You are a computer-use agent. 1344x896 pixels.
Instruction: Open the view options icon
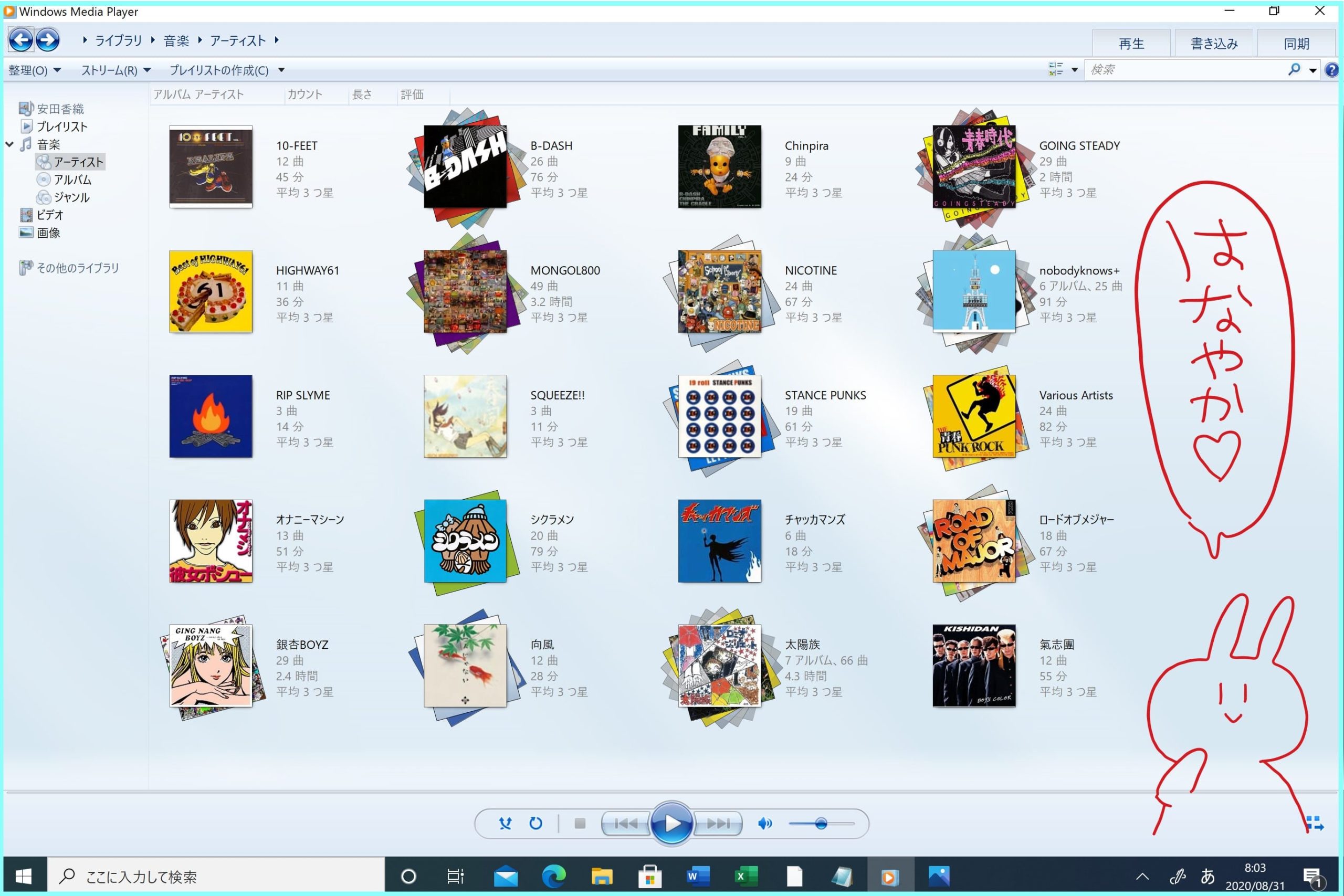[1055, 69]
